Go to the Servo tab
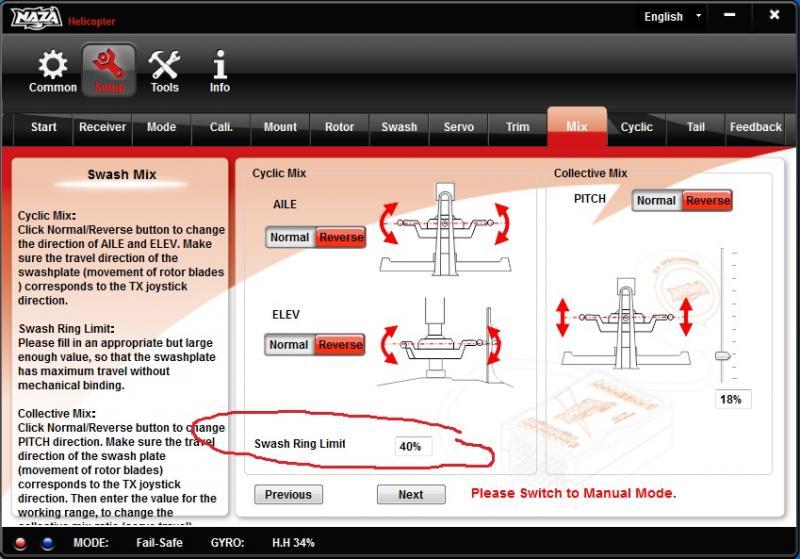Viewport: 800px width, 559px height. click(458, 127)
